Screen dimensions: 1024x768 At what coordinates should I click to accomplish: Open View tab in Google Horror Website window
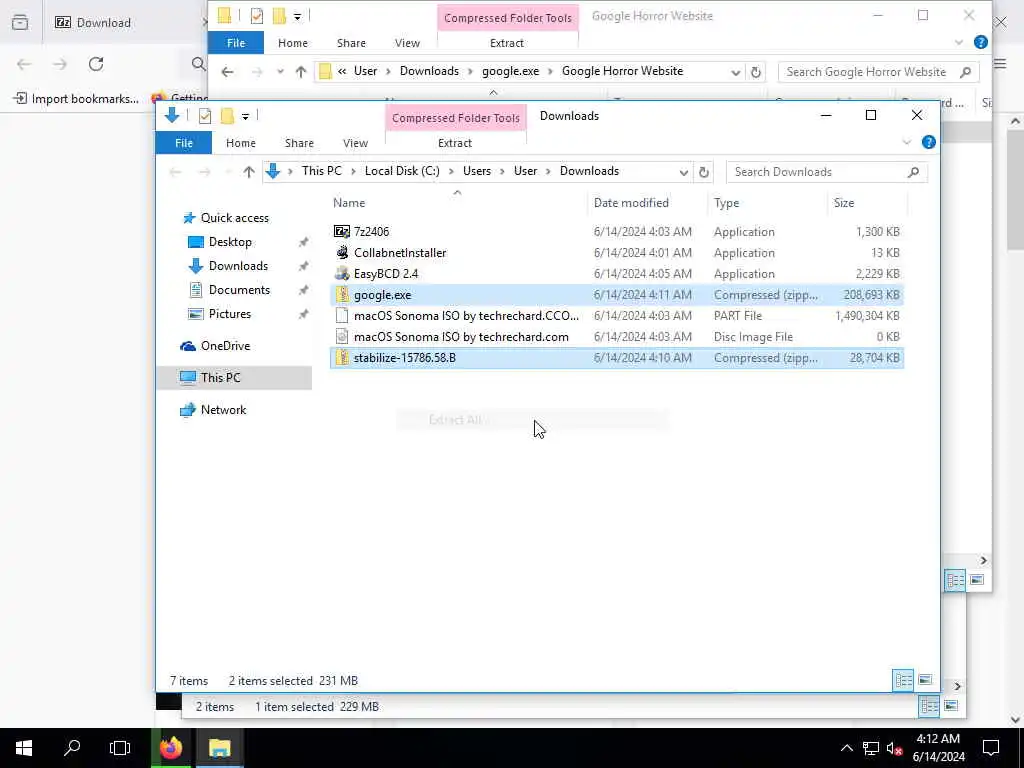(x=408, y=43)
